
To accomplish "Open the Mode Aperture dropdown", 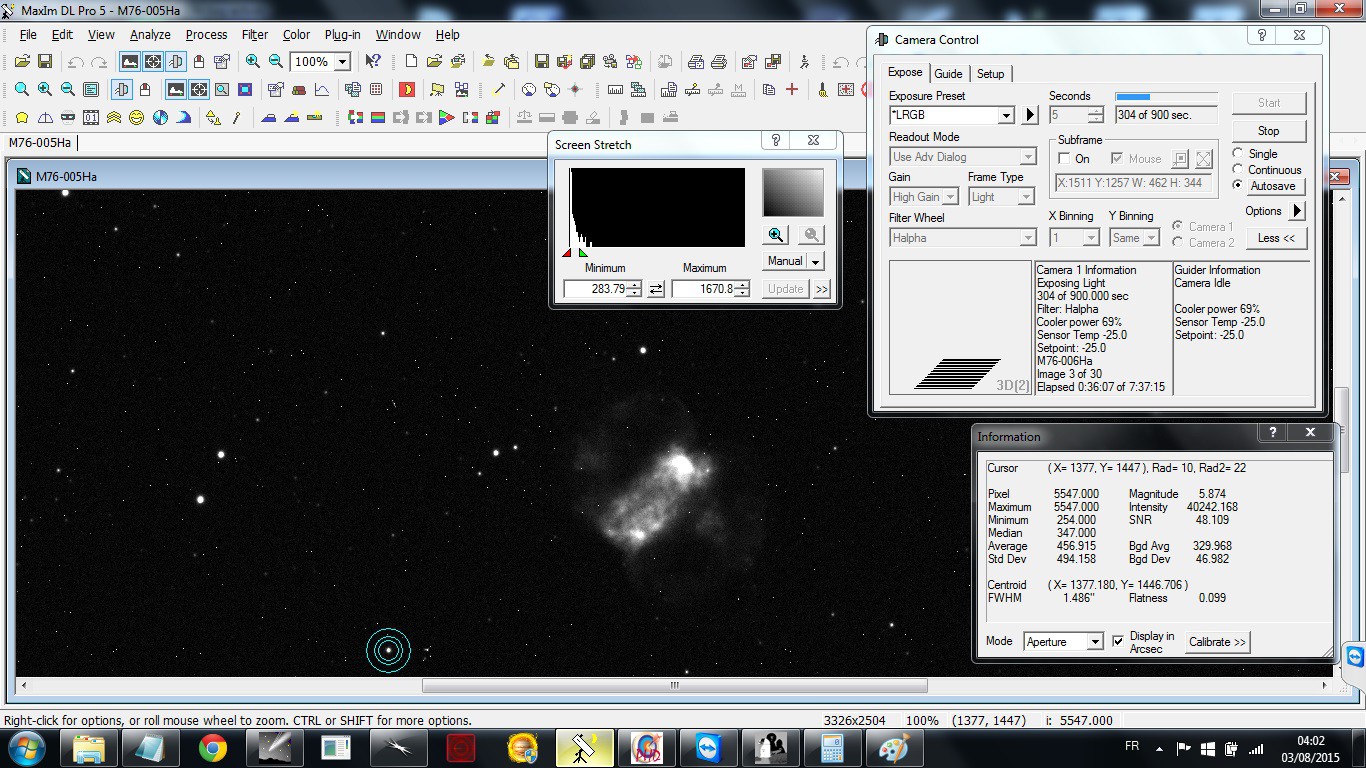I will click(x=1095, y=642).
